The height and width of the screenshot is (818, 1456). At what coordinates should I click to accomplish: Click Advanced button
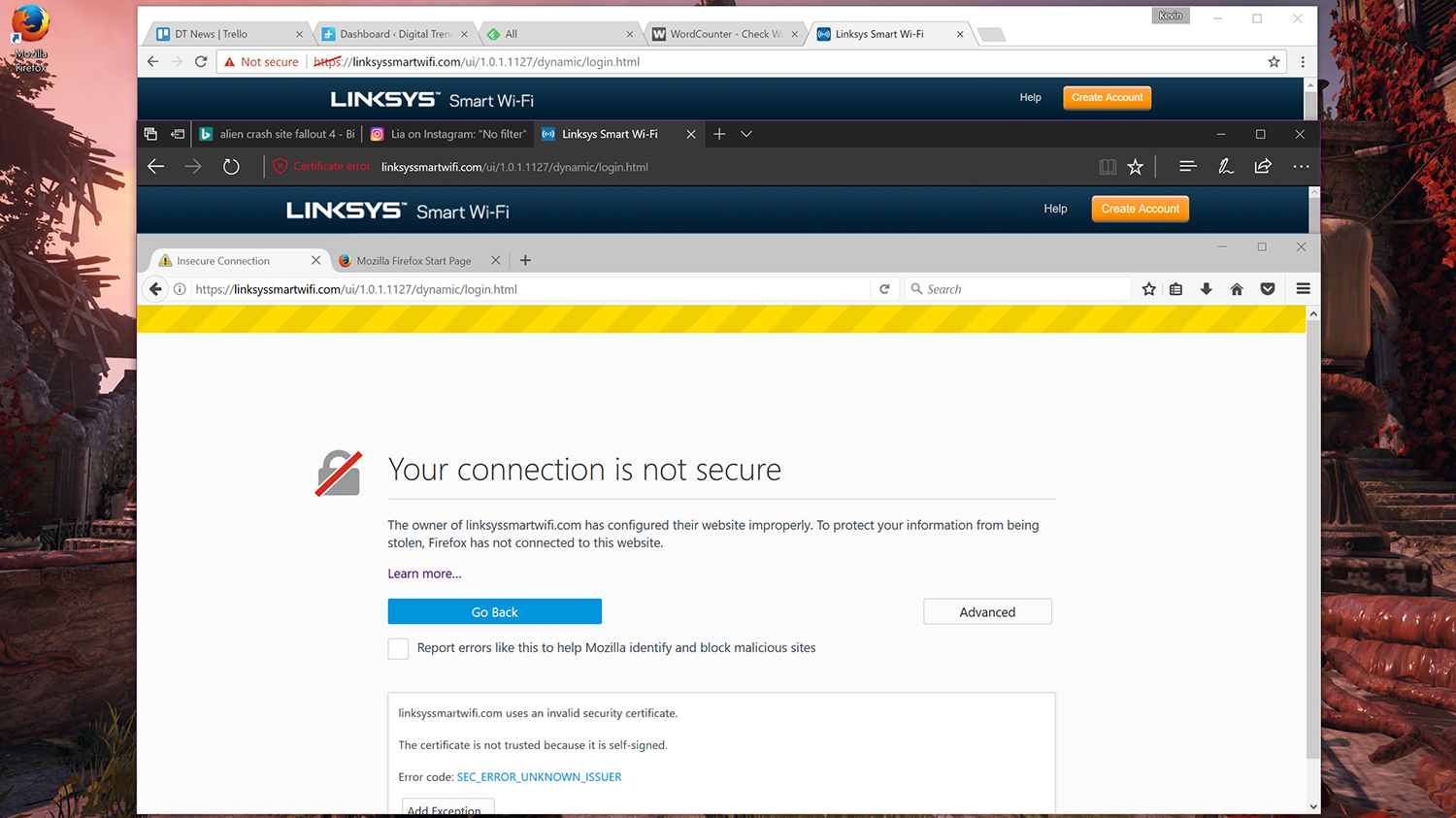(987, 611)
